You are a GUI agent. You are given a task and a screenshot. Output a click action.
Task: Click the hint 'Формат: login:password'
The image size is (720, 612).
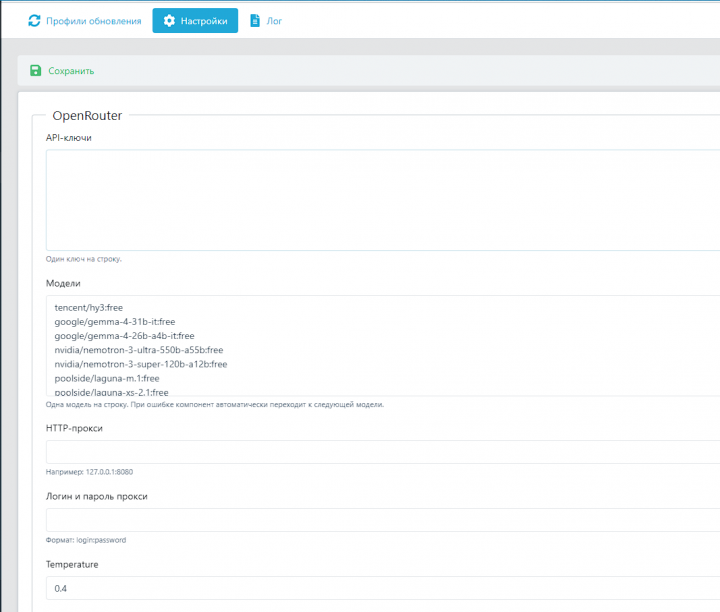pos(86,540)
